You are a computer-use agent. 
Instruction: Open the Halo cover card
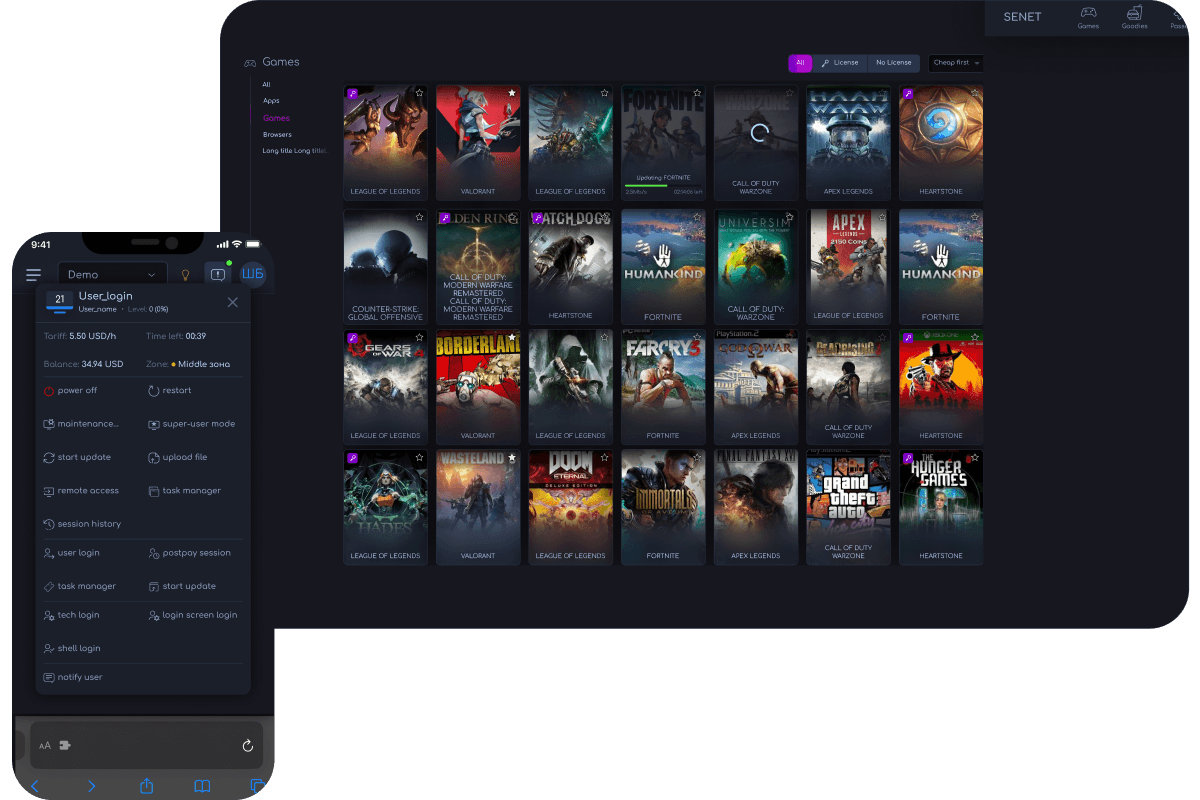point(848,143)
